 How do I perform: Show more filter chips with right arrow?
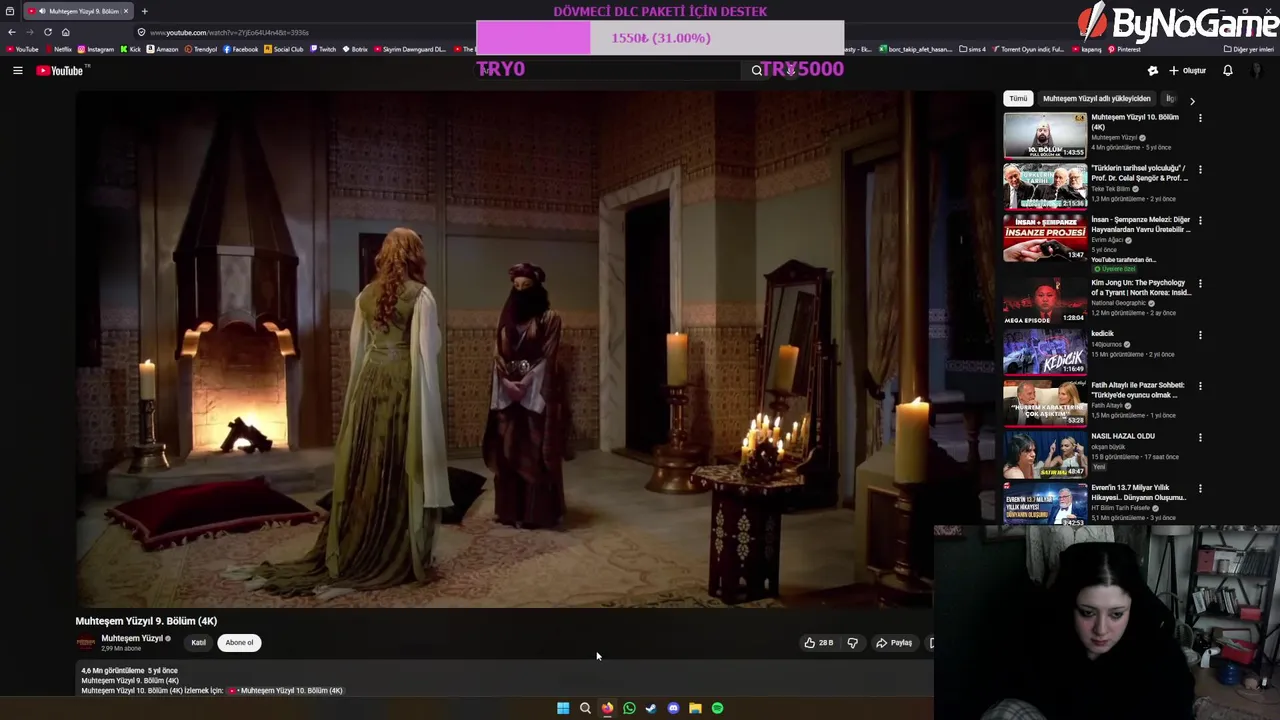1192,100
